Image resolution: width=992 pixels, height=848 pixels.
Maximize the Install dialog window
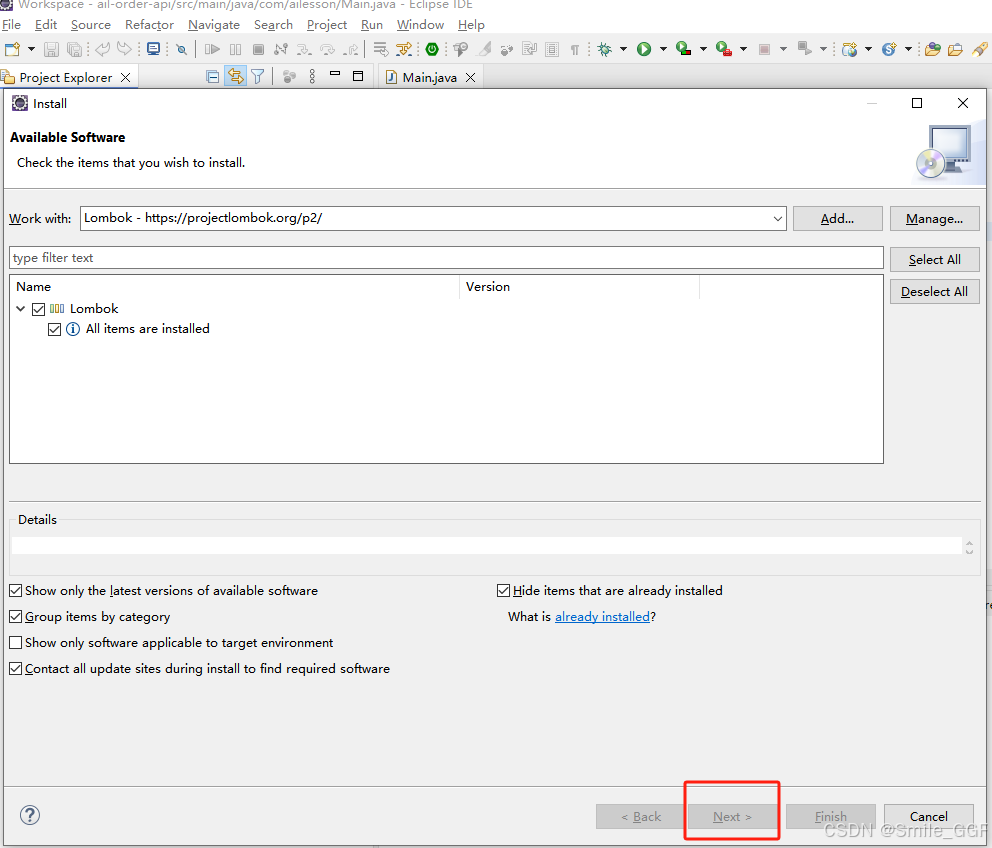pyautogui.click(x=917, y=103)
